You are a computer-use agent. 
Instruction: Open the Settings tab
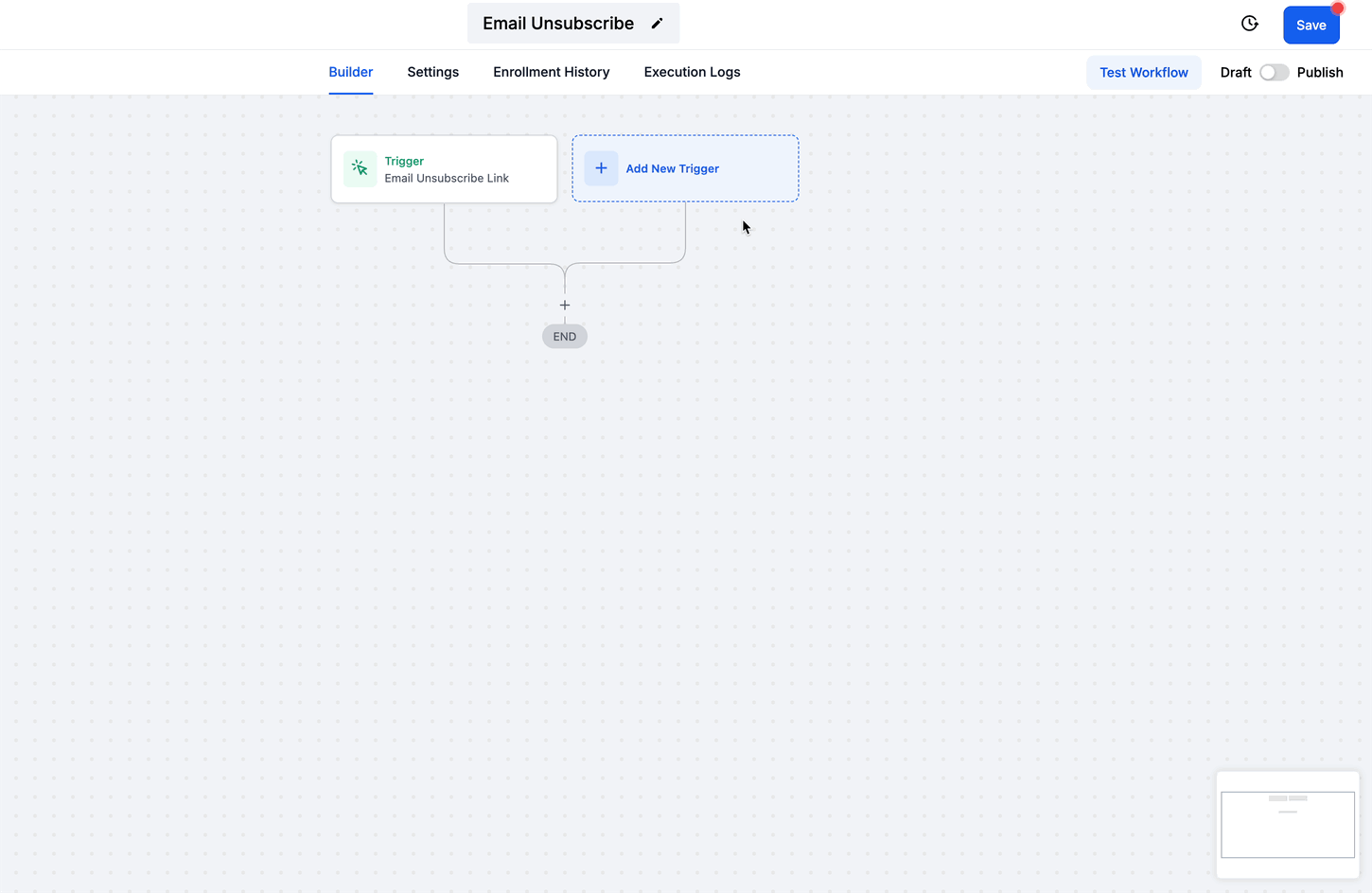point(432,72)
